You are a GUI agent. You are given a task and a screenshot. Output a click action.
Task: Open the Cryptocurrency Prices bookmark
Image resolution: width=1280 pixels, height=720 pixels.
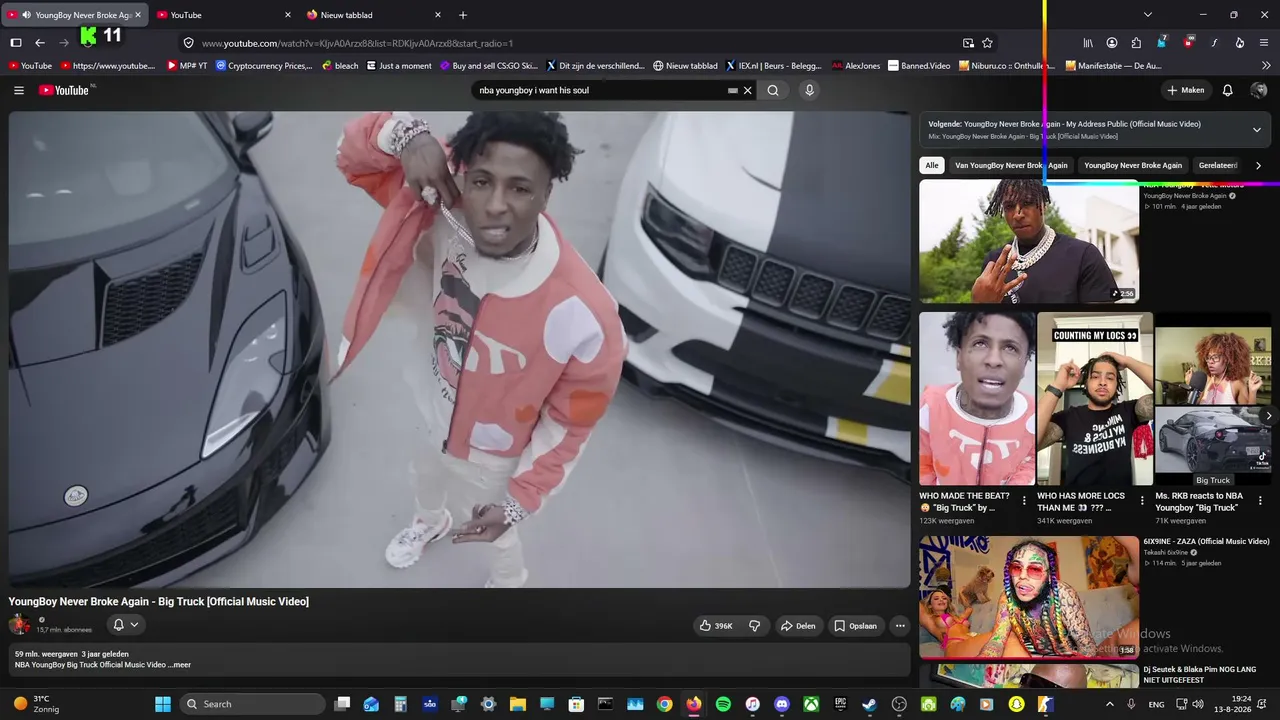(x=264, y=66)
